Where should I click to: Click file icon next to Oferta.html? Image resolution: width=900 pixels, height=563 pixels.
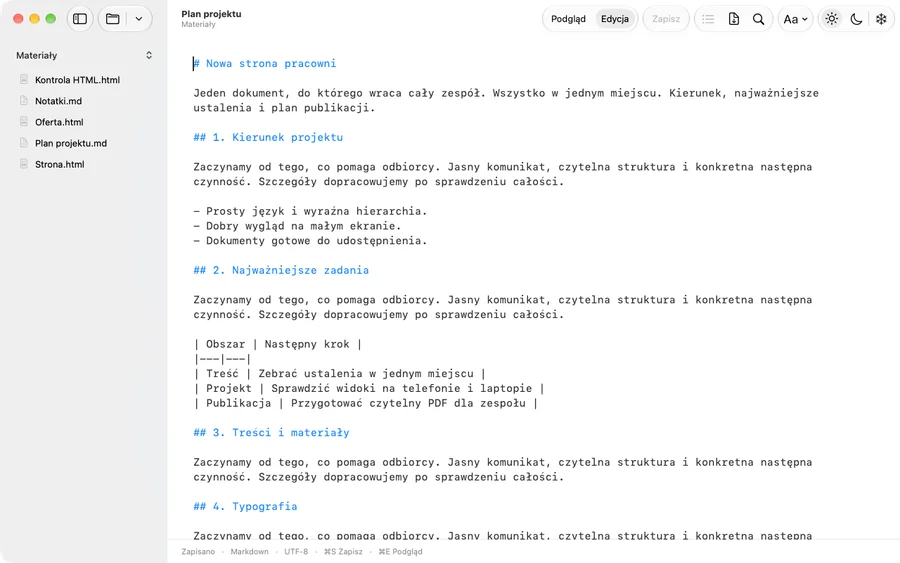(x=24, y=122)
